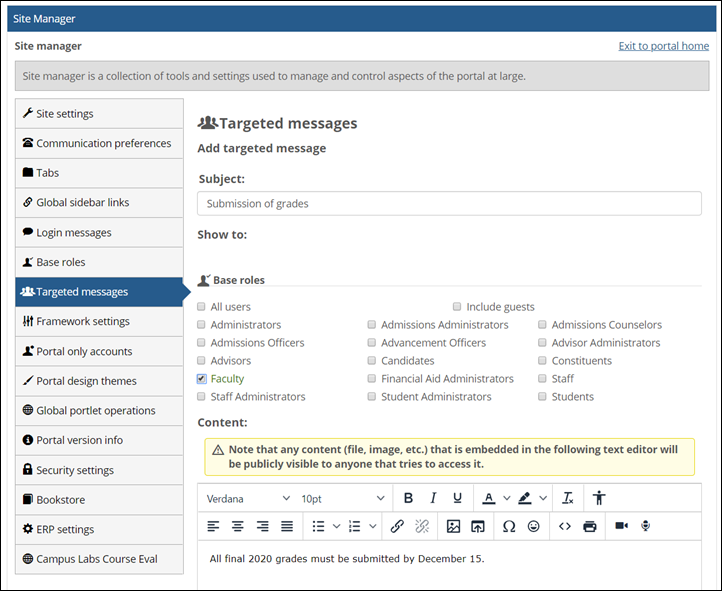Click the upload file icon
Viewport: 722px width, 591px height.
pyautogui.click(x=477, y=526)
